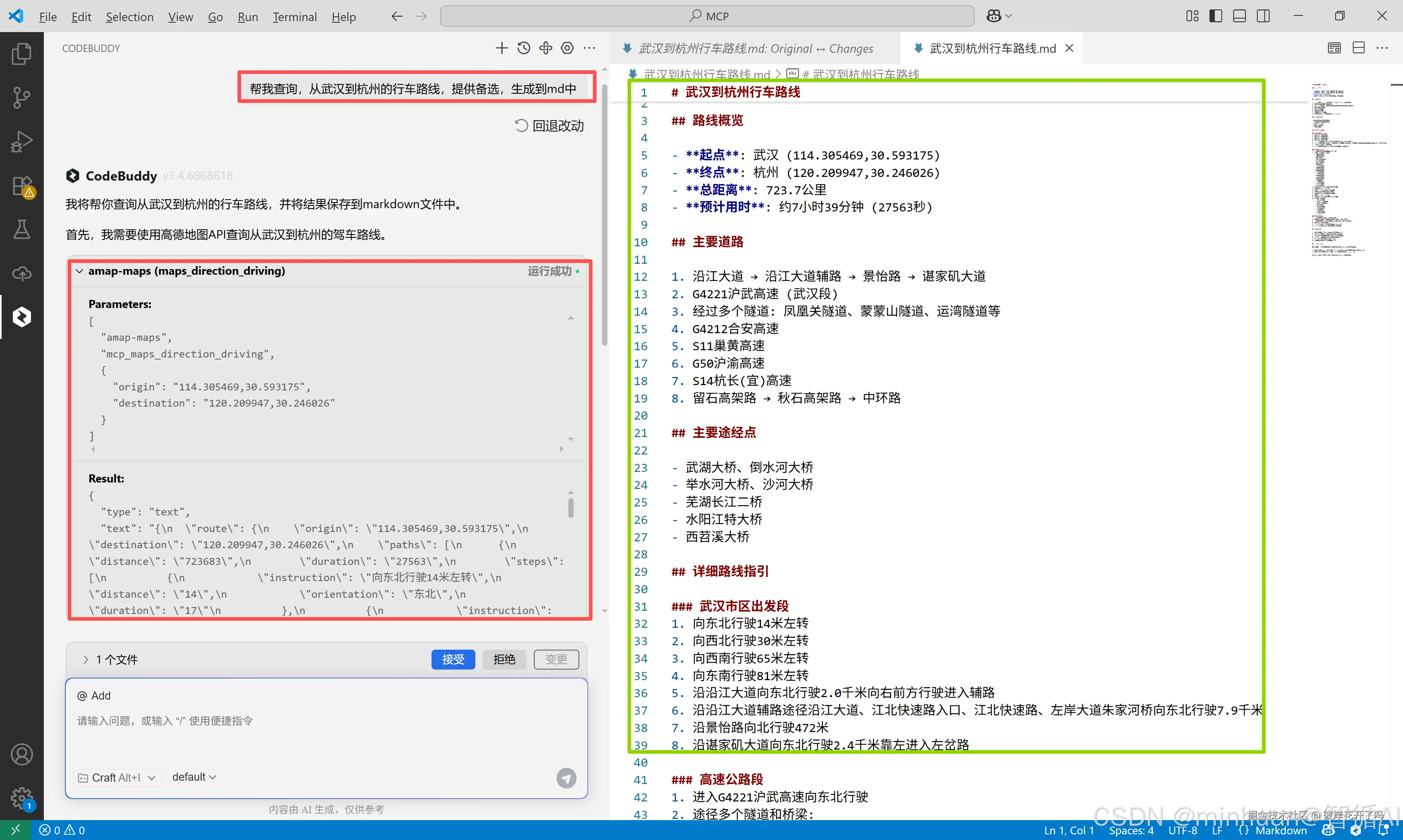Open the Manage settings gear
This screenshot has width=1403, height=840.
[x=22, y=798]
